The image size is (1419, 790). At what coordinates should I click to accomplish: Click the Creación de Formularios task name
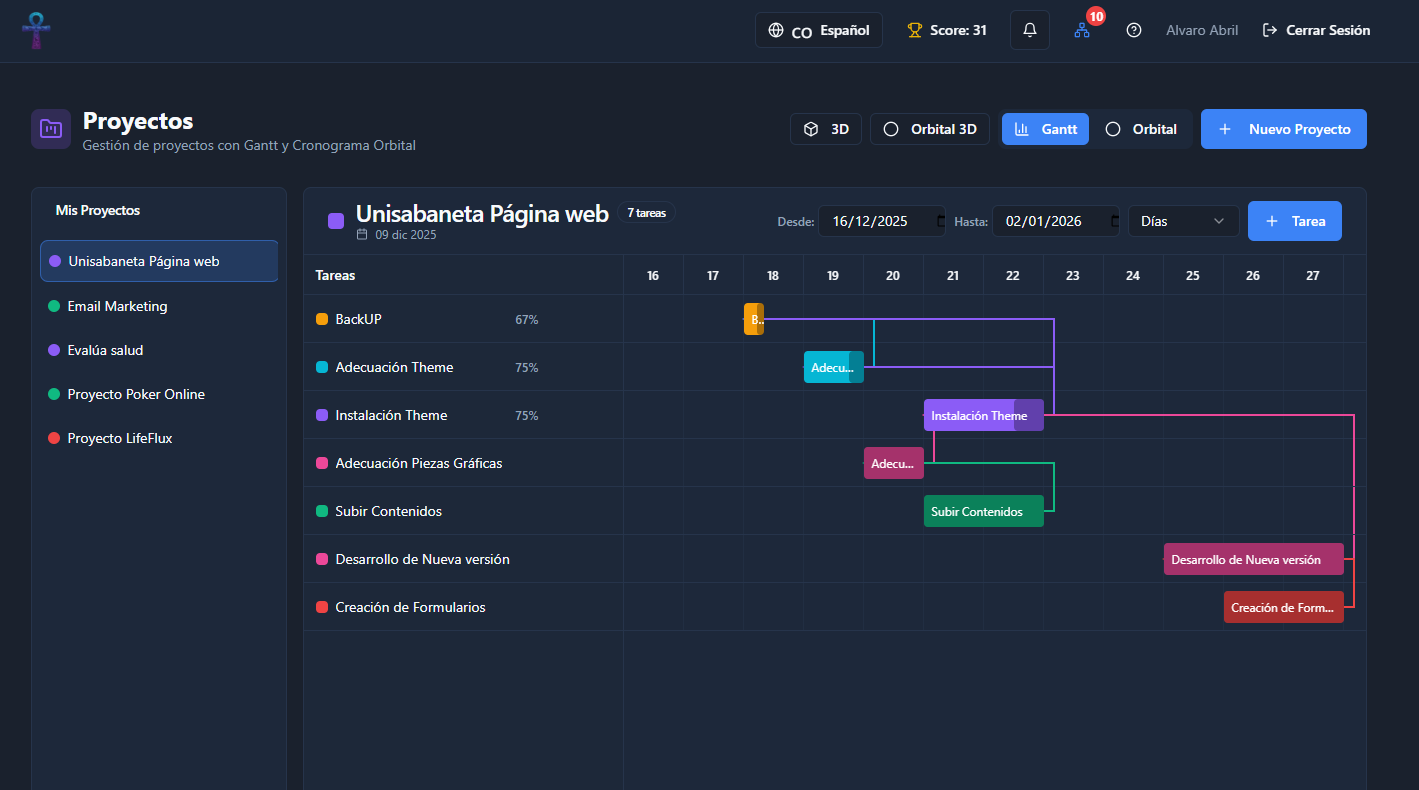pyautogui.click(x=411, y=607)
